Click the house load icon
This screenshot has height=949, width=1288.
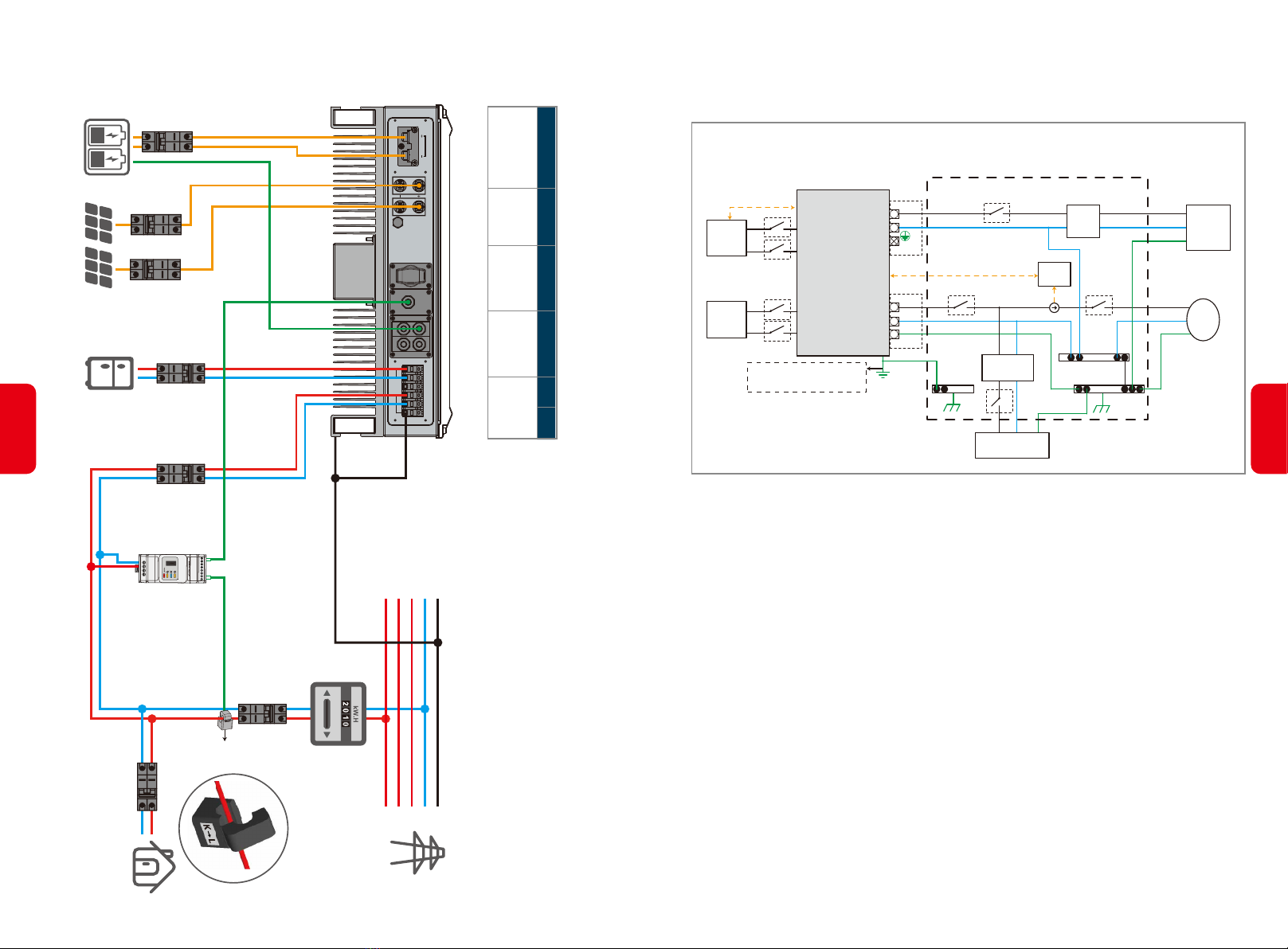point(153,866)
